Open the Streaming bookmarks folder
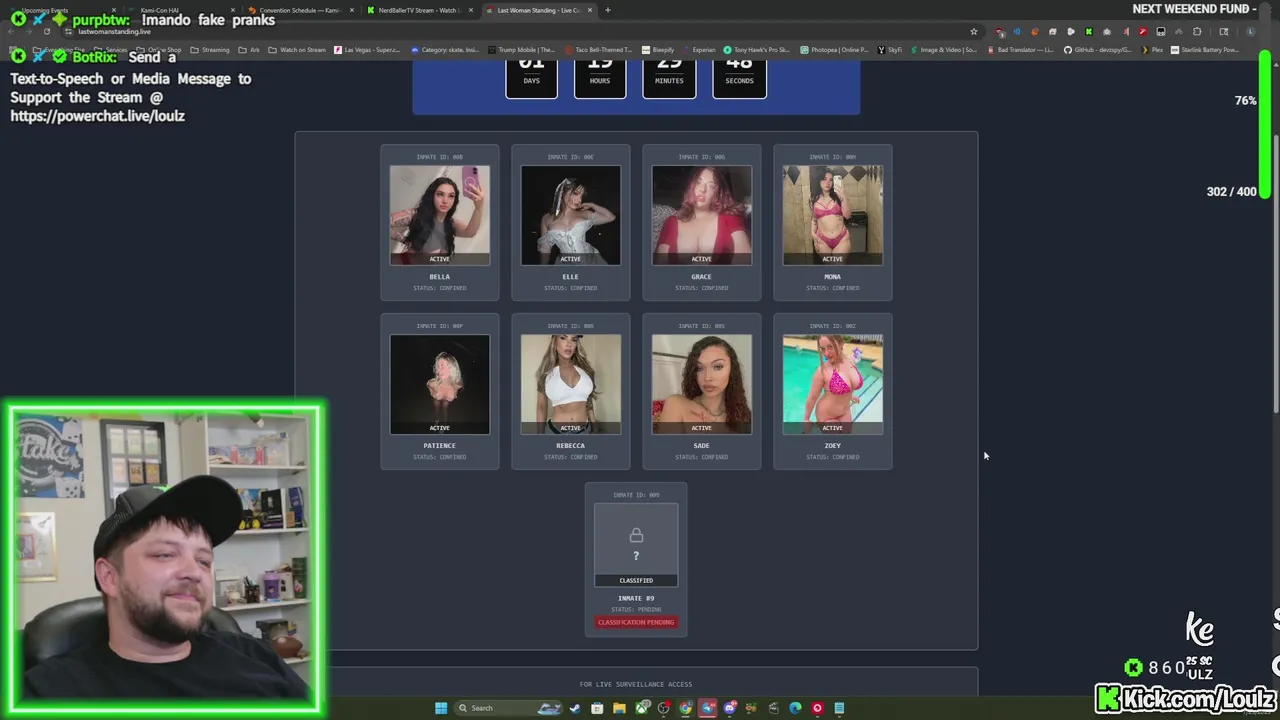Screen dimensions: 1280x720 click(x=209, y=50)
